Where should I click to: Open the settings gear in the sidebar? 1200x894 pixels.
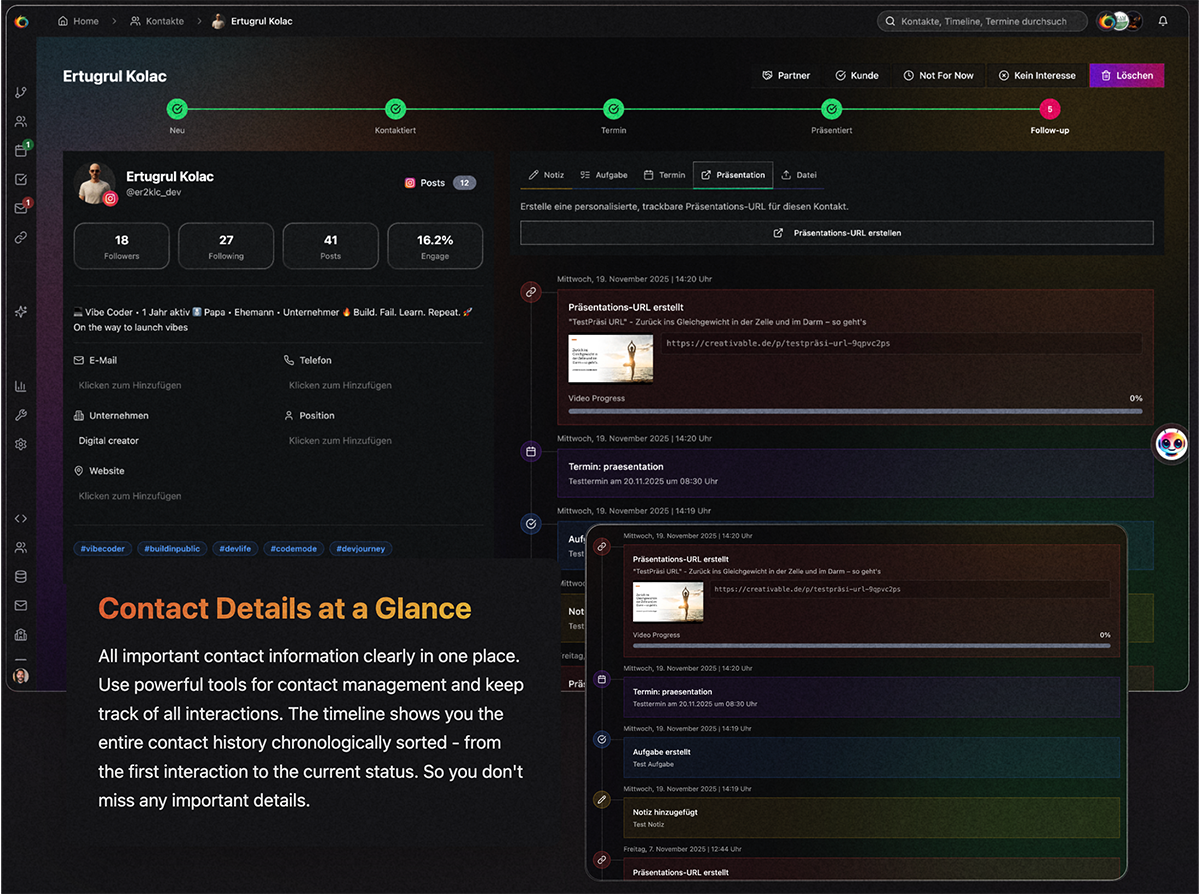click(20, 443)
